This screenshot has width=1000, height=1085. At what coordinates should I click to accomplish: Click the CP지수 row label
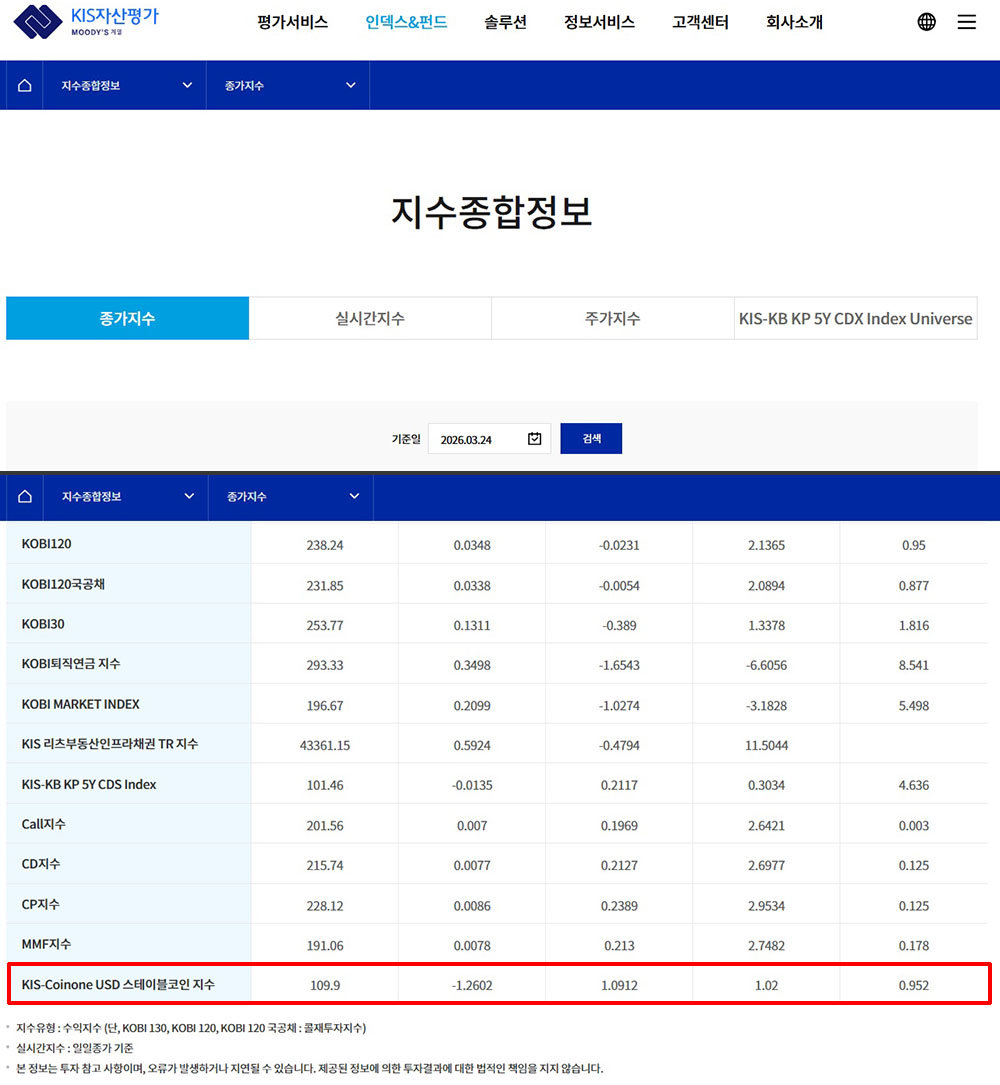(x=40, y=904)
